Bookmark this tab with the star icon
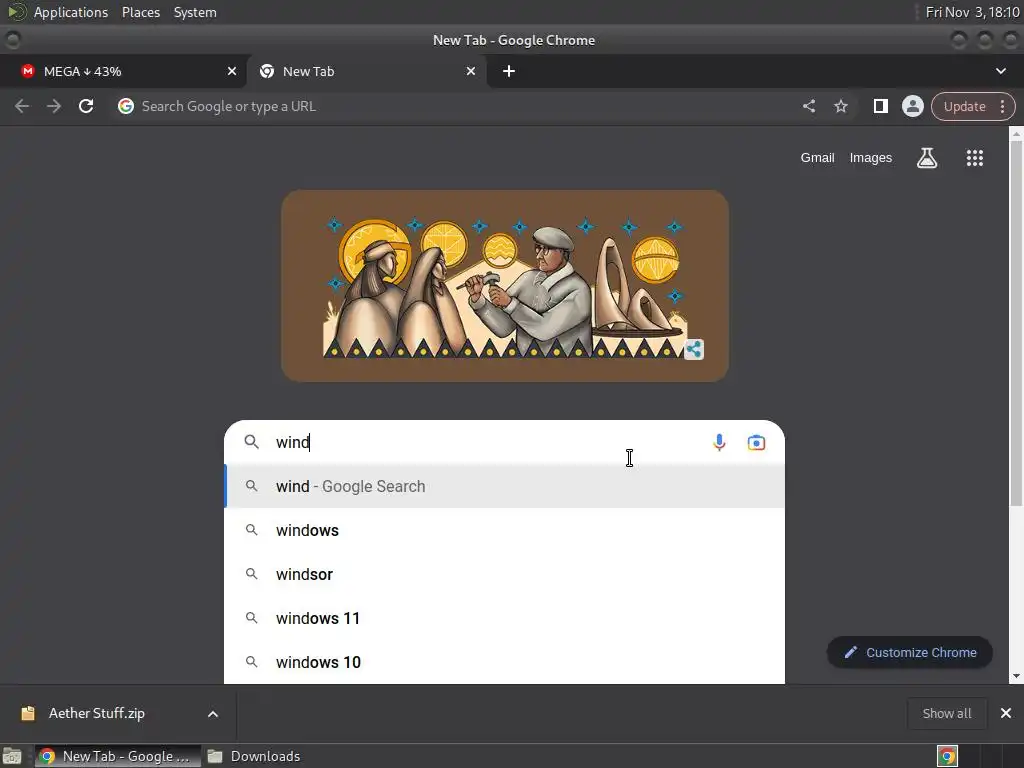The width and height of the screenshot is (1024, 768). (x=840, y=106)
